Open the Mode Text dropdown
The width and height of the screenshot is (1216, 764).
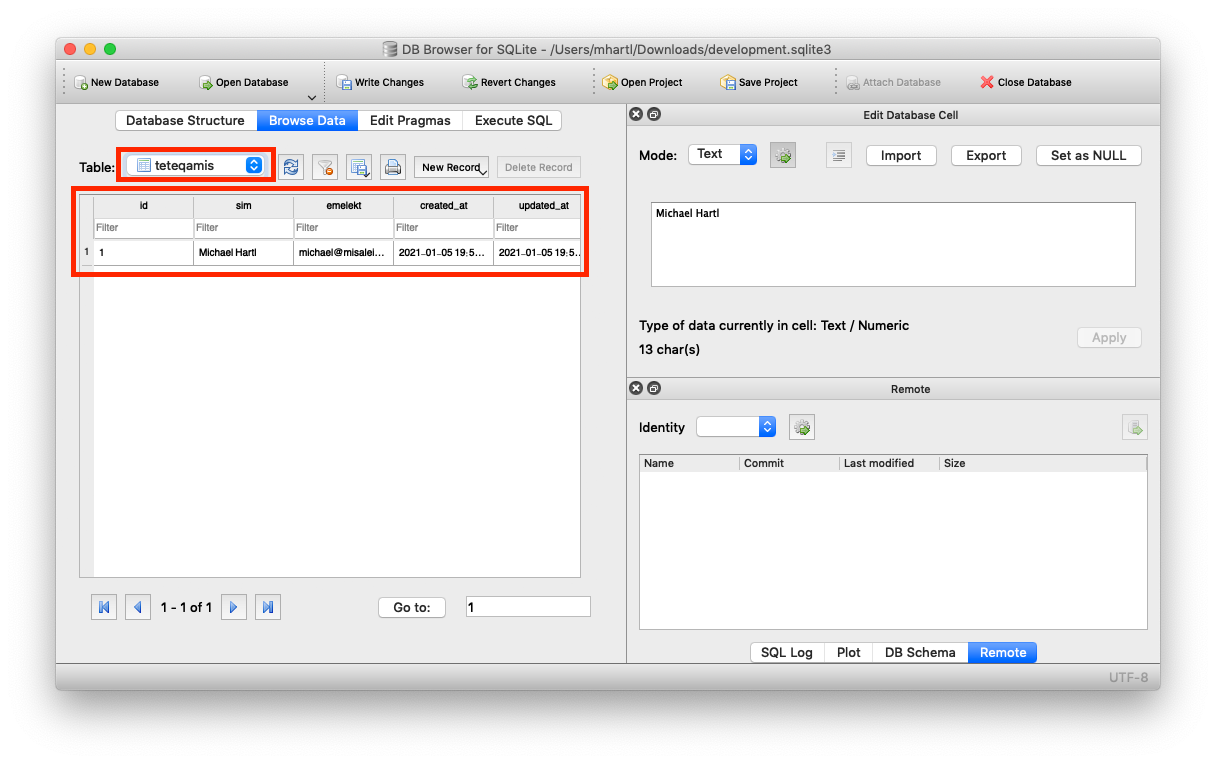coord(722,154)
